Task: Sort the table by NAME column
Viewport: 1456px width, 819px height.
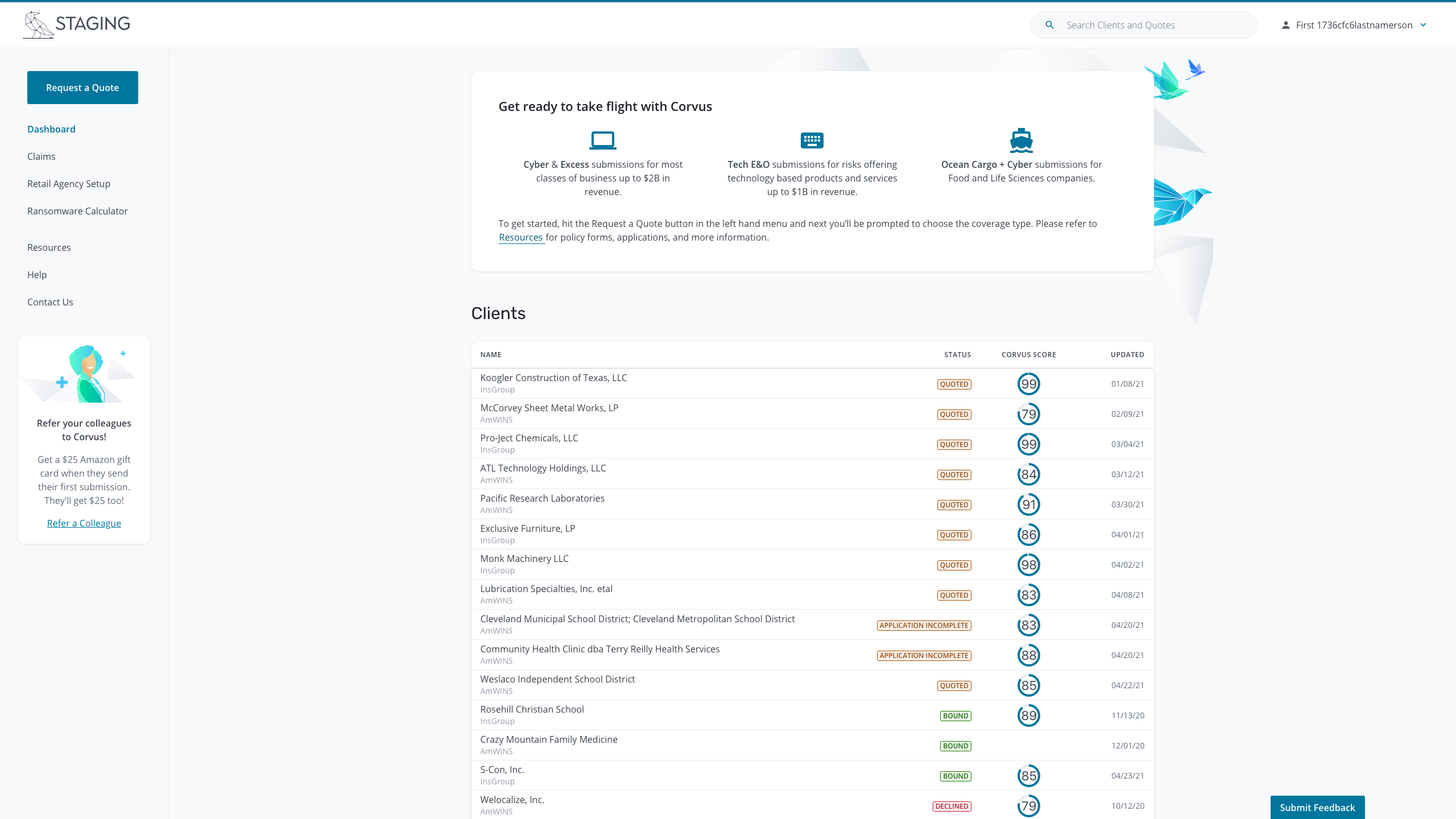Action: (x=490, y=354)
